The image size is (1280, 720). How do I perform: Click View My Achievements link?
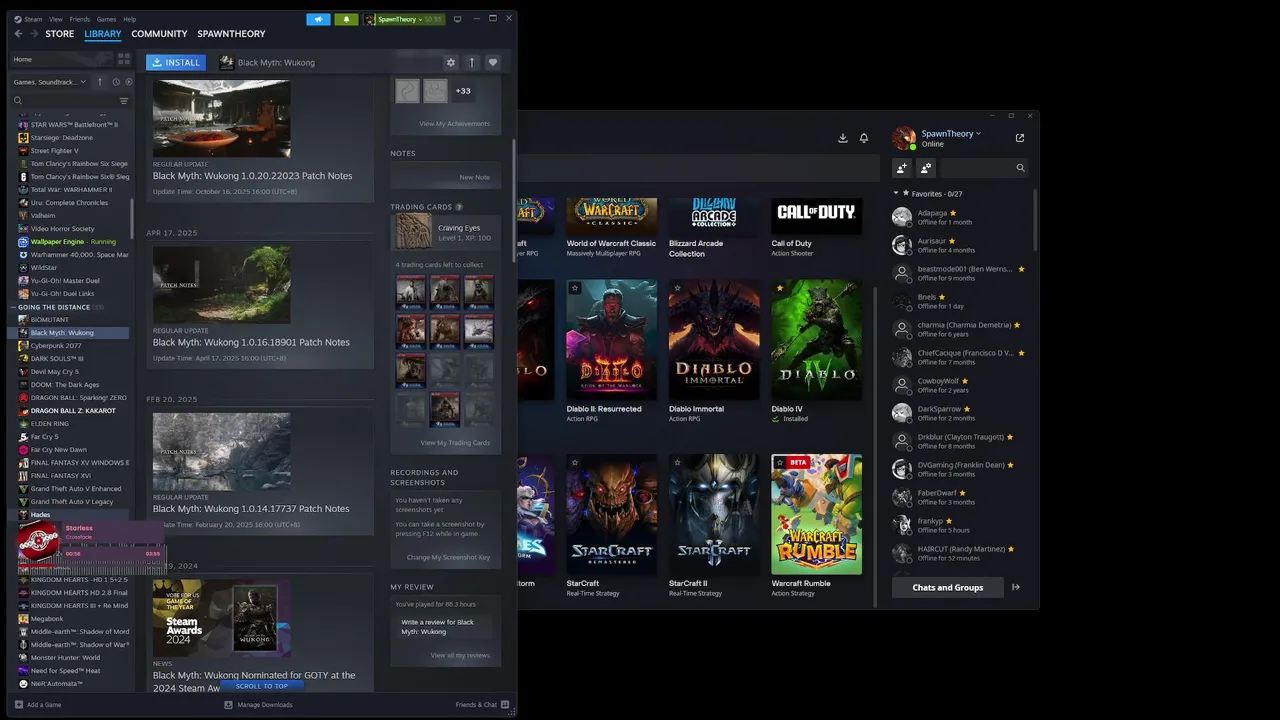tap(454, 124)
